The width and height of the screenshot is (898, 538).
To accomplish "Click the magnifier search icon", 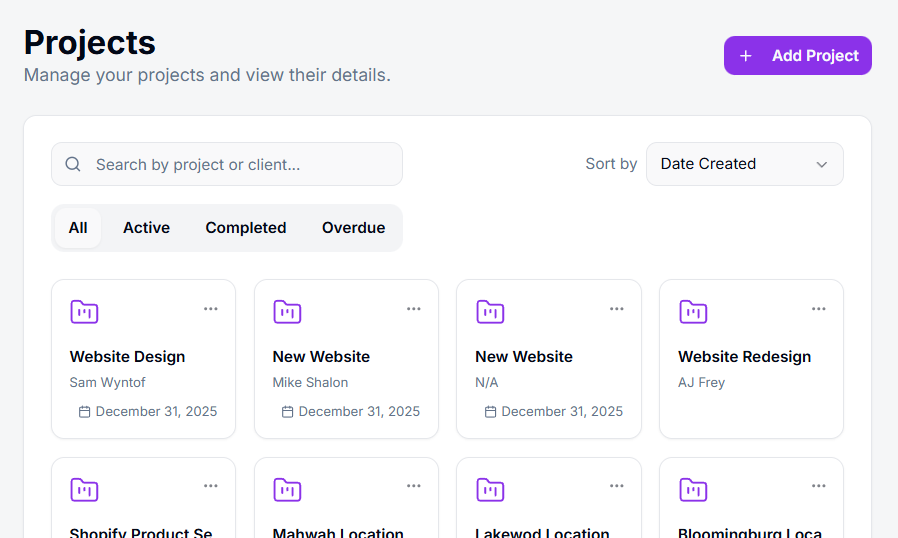I will click(x=73, y=164).
